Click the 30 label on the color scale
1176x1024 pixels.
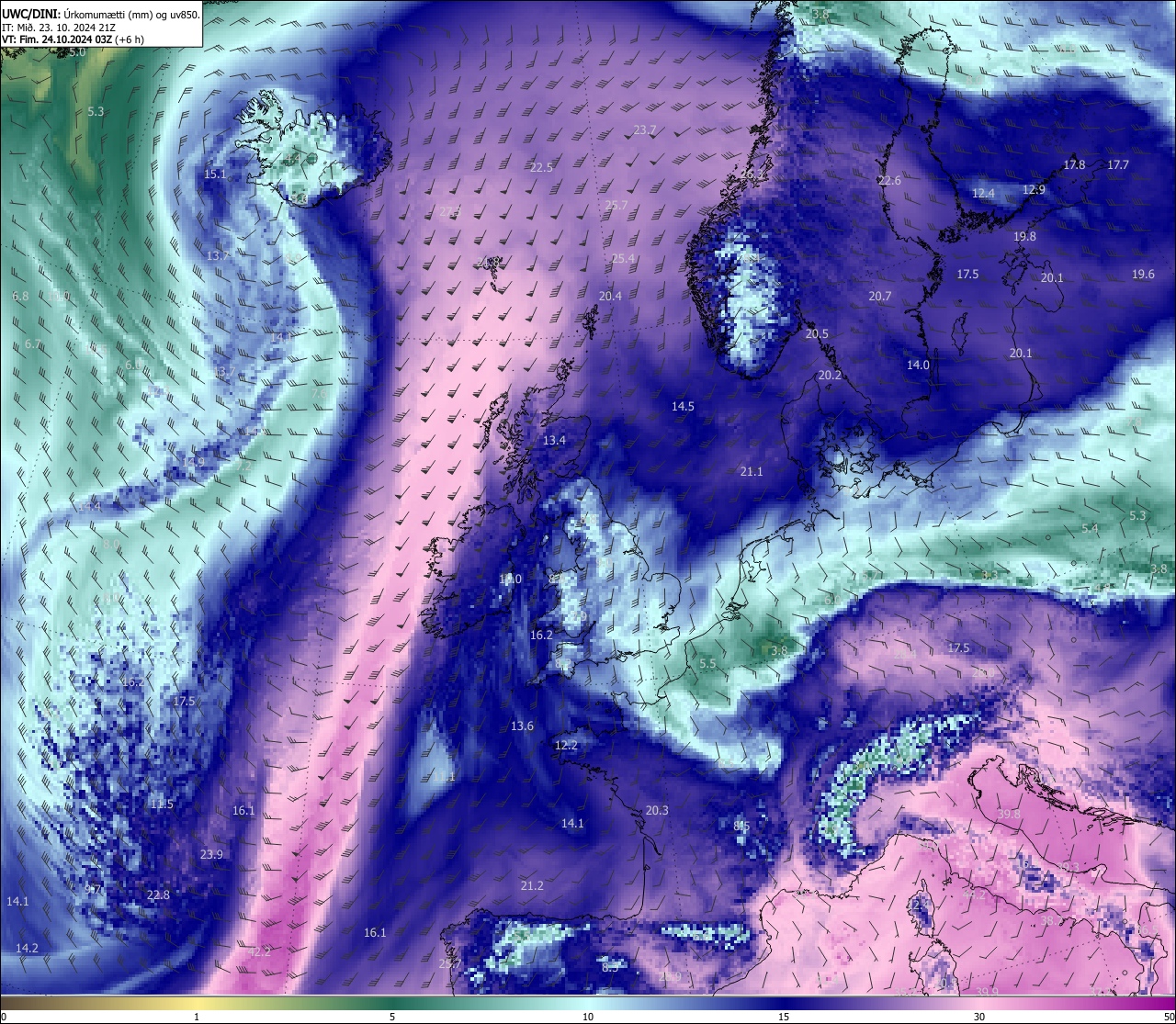coord(979,1017)
